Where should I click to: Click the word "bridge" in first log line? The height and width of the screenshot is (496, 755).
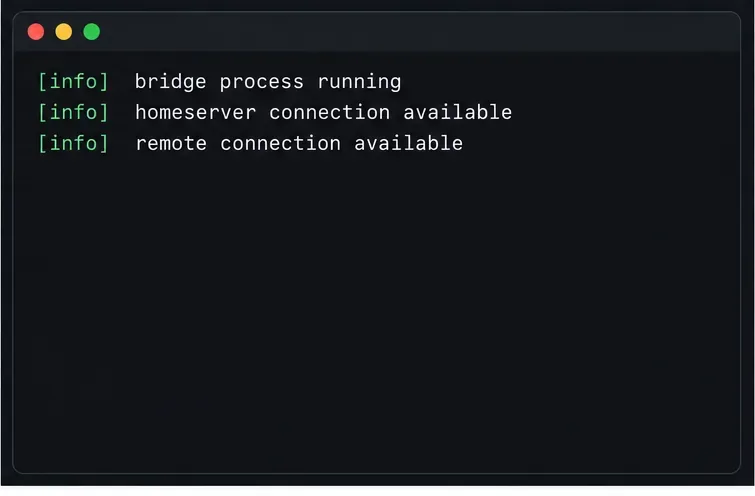[171, 82]
